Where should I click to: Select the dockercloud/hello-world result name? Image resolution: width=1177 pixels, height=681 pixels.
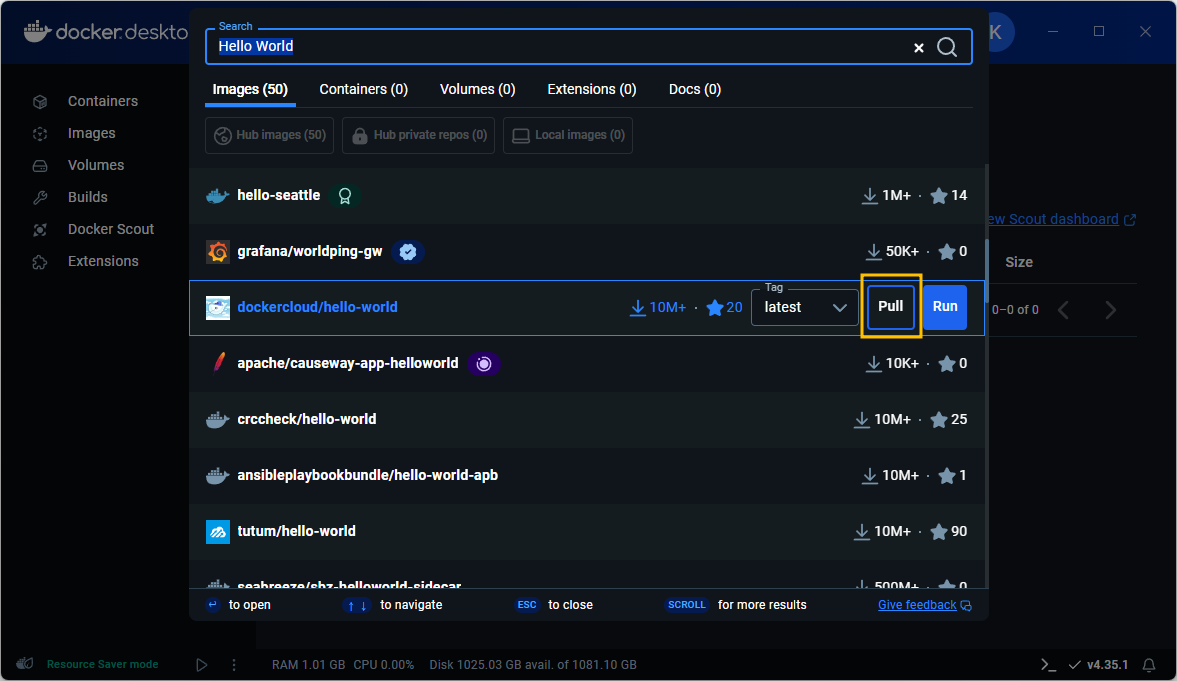(317, 307)
